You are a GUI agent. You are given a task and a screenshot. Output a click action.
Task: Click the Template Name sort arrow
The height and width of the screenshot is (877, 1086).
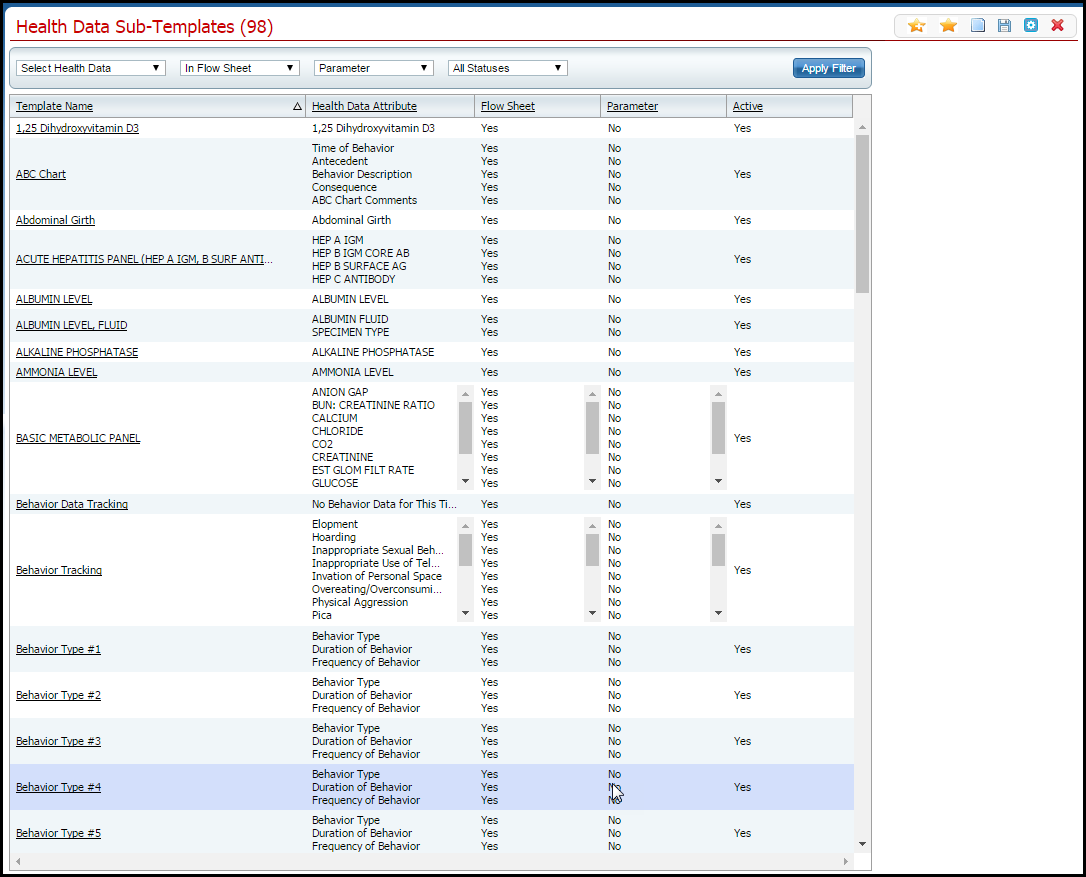click(x=297, y=106)
